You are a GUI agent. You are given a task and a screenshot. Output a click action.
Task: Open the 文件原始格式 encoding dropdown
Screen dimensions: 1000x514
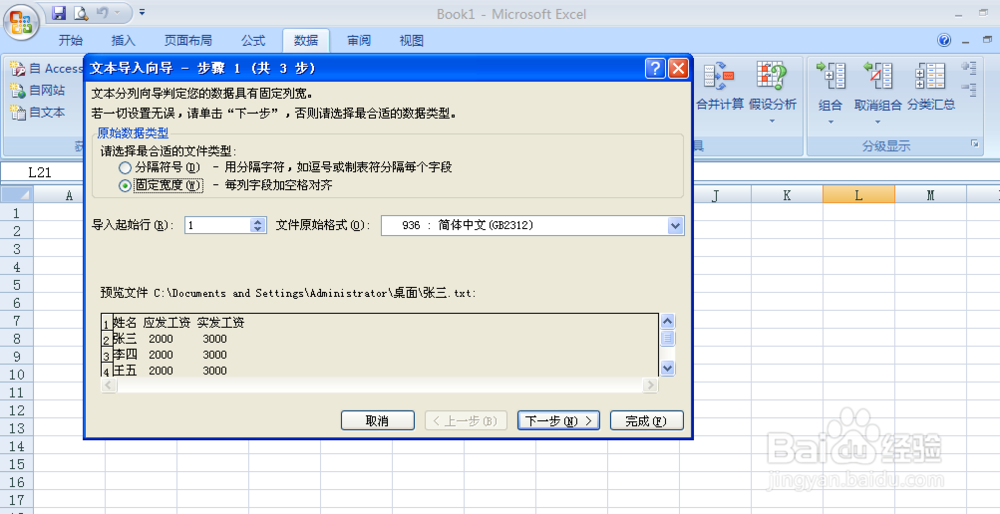(x=675, y=224)
